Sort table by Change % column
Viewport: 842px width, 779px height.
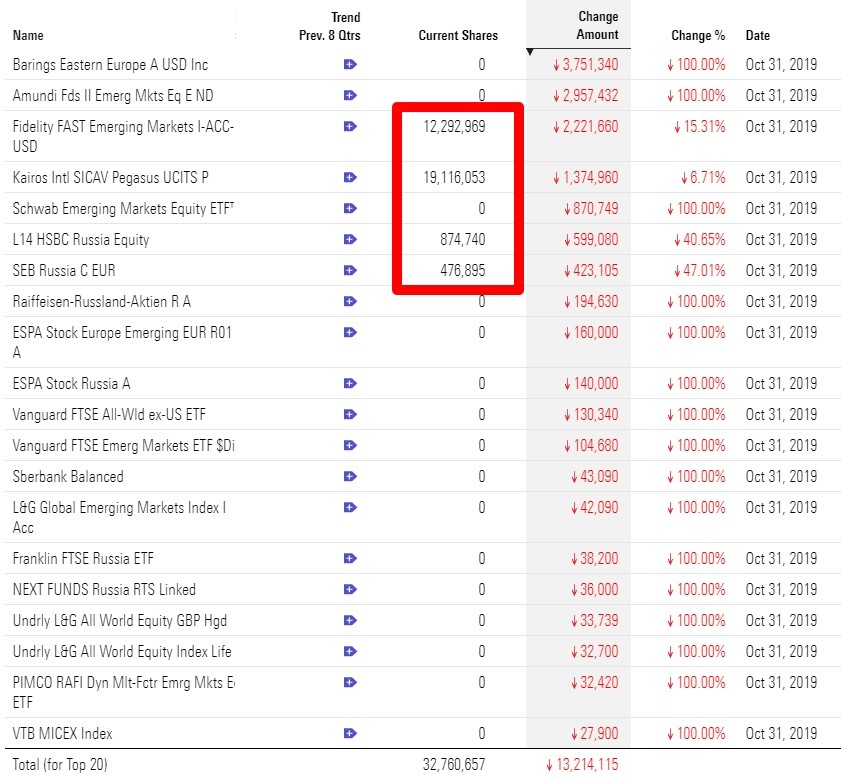(x=698, y=35)
